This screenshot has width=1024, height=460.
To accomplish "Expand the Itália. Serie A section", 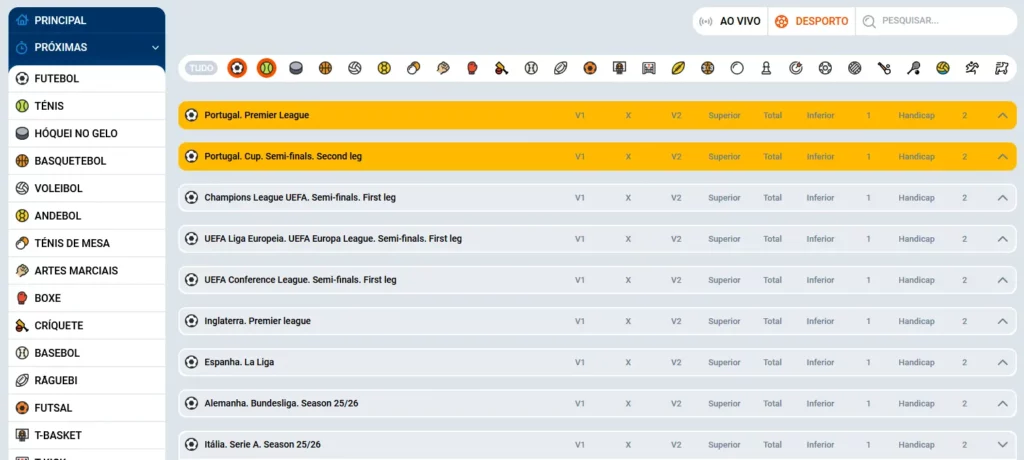I will 1003,445.
